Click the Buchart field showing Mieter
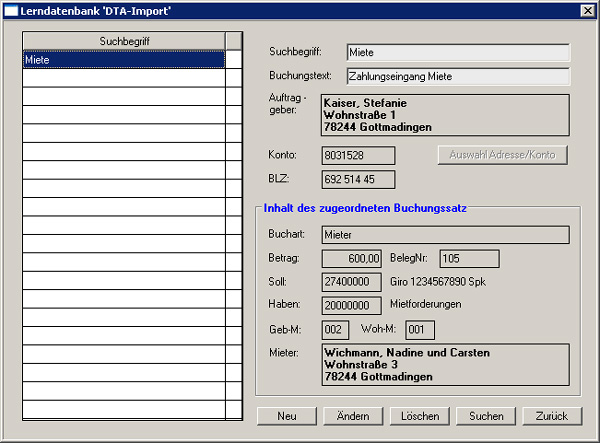Viewport: 600px width, 443px height. pyautogui.click(x=444, y=235)
